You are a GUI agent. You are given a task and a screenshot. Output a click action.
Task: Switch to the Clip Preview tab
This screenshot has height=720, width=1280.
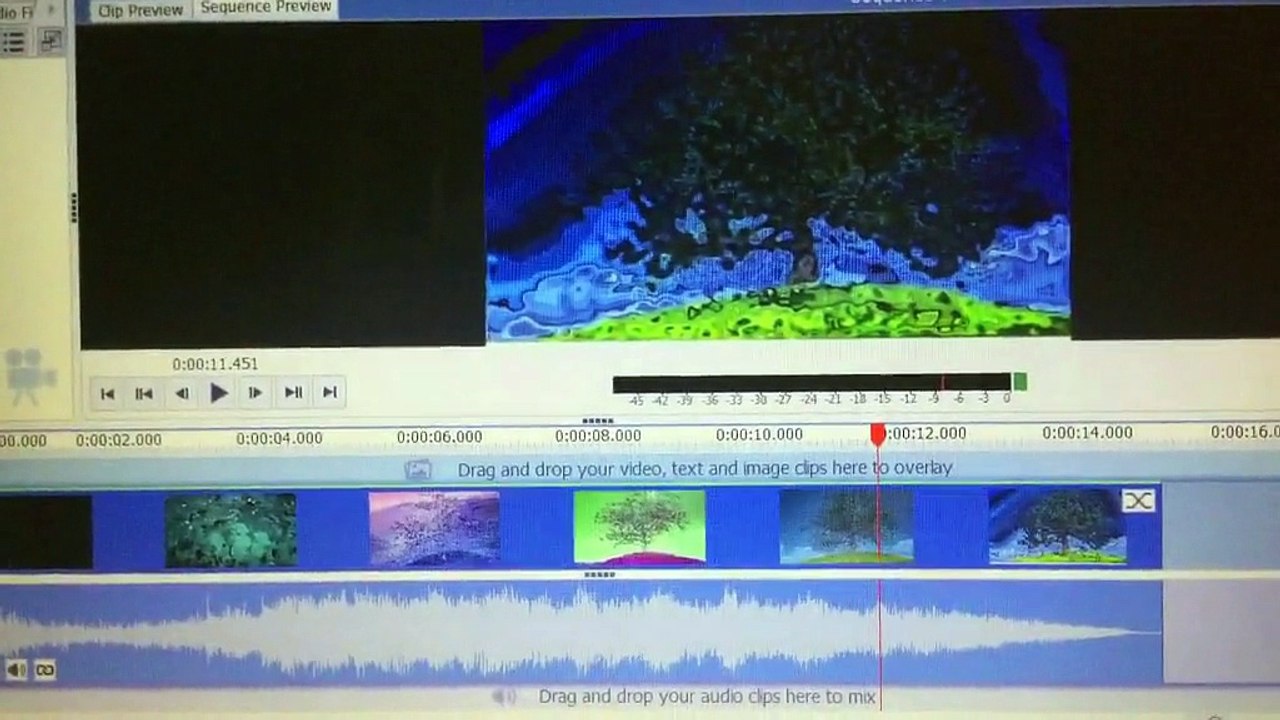coord(141,10)
